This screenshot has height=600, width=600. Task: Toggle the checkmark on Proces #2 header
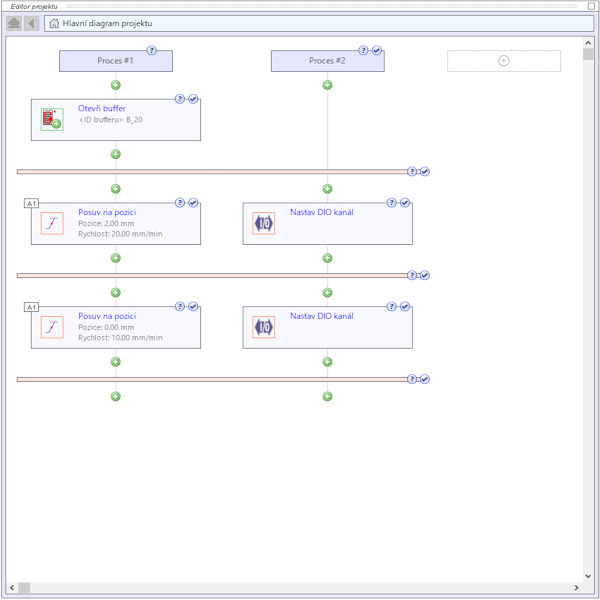377,50
